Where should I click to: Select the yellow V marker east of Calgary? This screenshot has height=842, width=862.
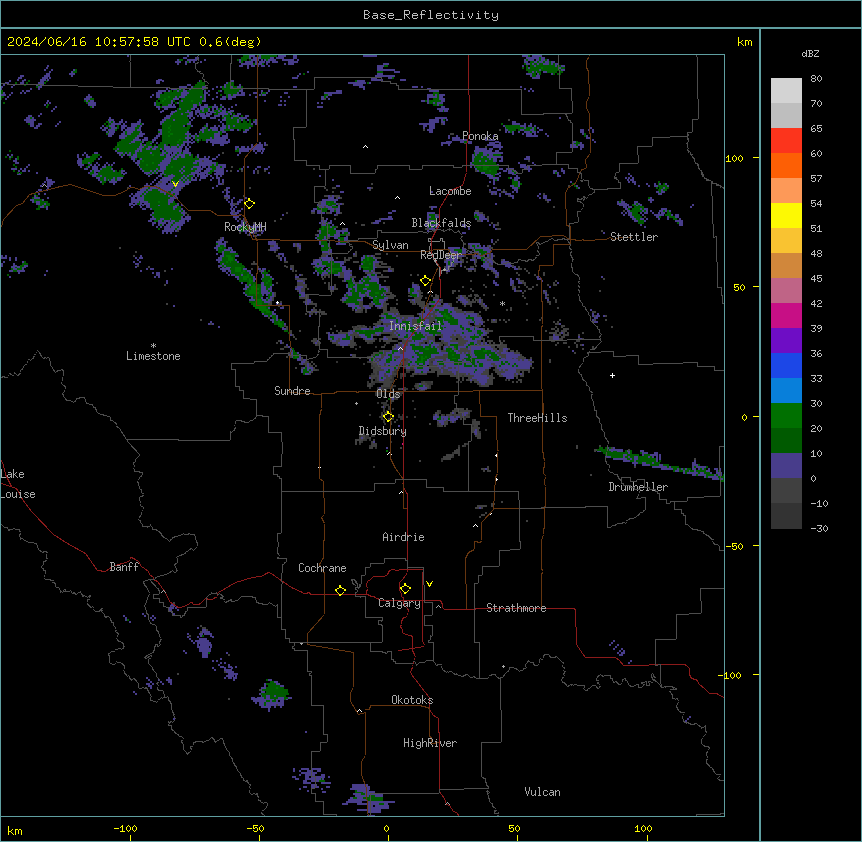(x=429, y=584)
